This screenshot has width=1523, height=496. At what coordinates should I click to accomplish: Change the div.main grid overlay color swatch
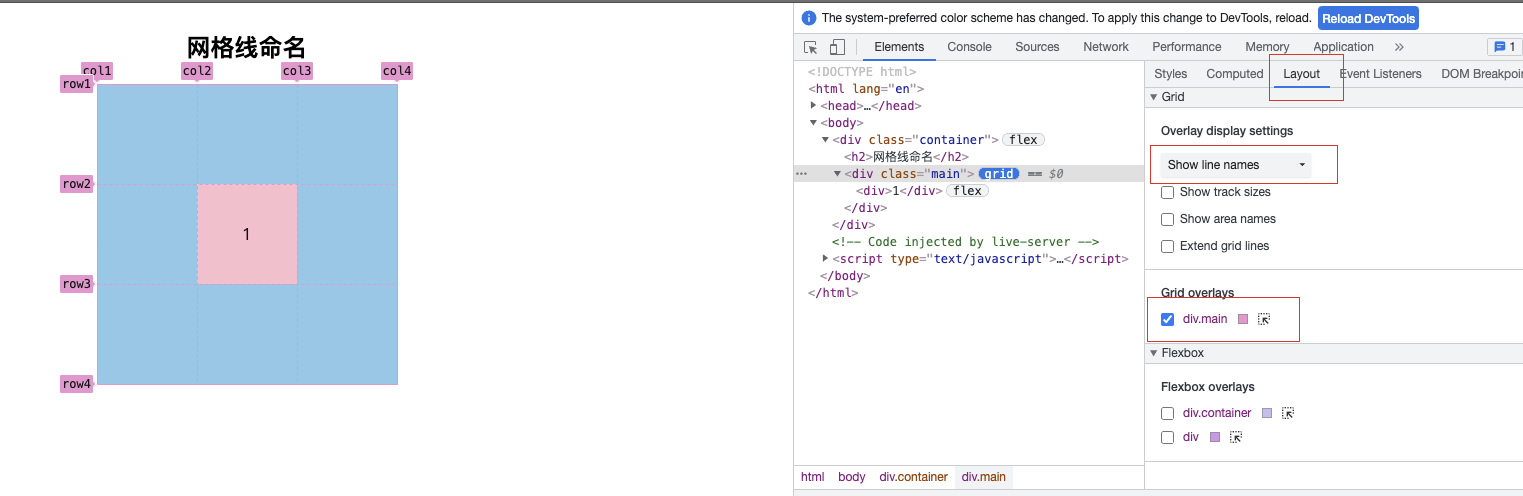pos(1243,319)
